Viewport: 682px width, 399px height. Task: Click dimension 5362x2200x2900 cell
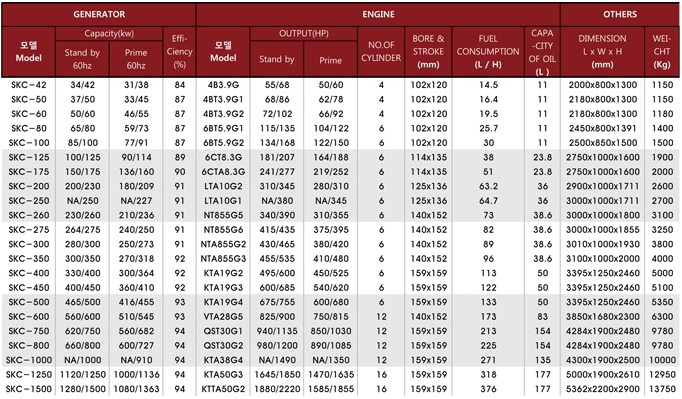(x=602, y=389)
